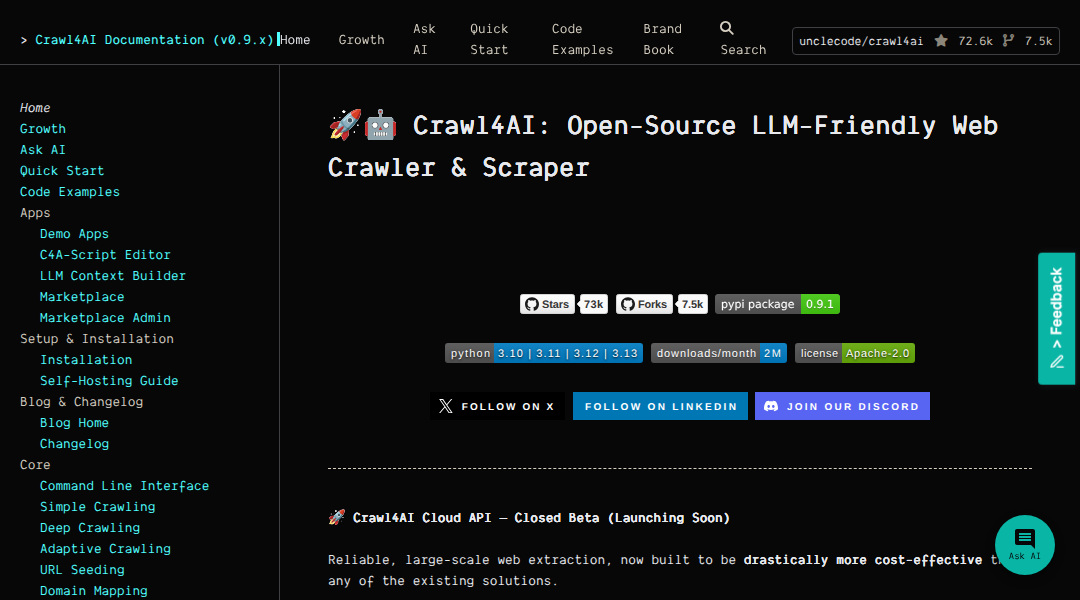Open the Feedback side tab
This screenshot has height=600, width=1080.
1056,318
